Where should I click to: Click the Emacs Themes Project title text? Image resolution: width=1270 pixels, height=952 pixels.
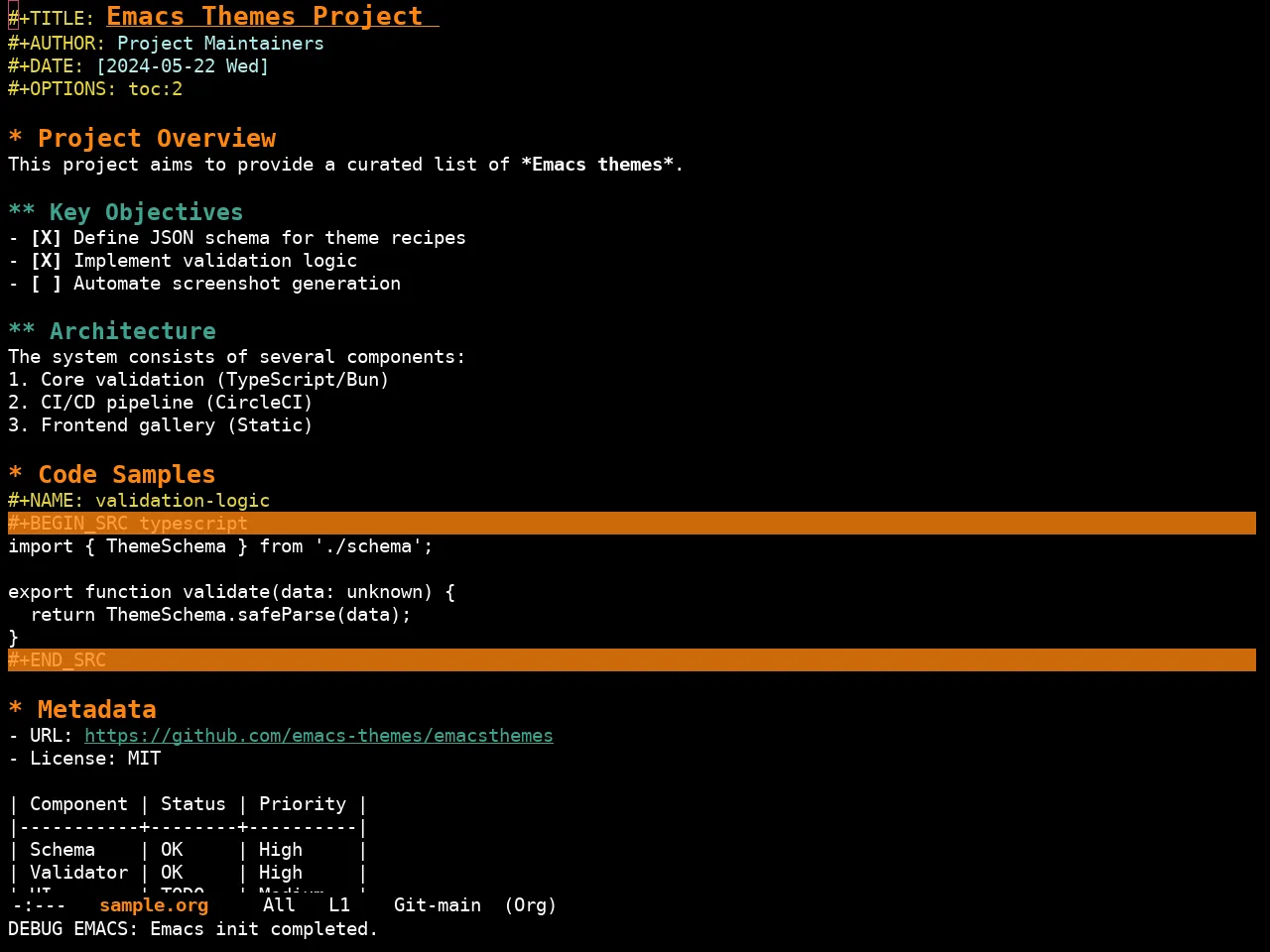[265, 16]
